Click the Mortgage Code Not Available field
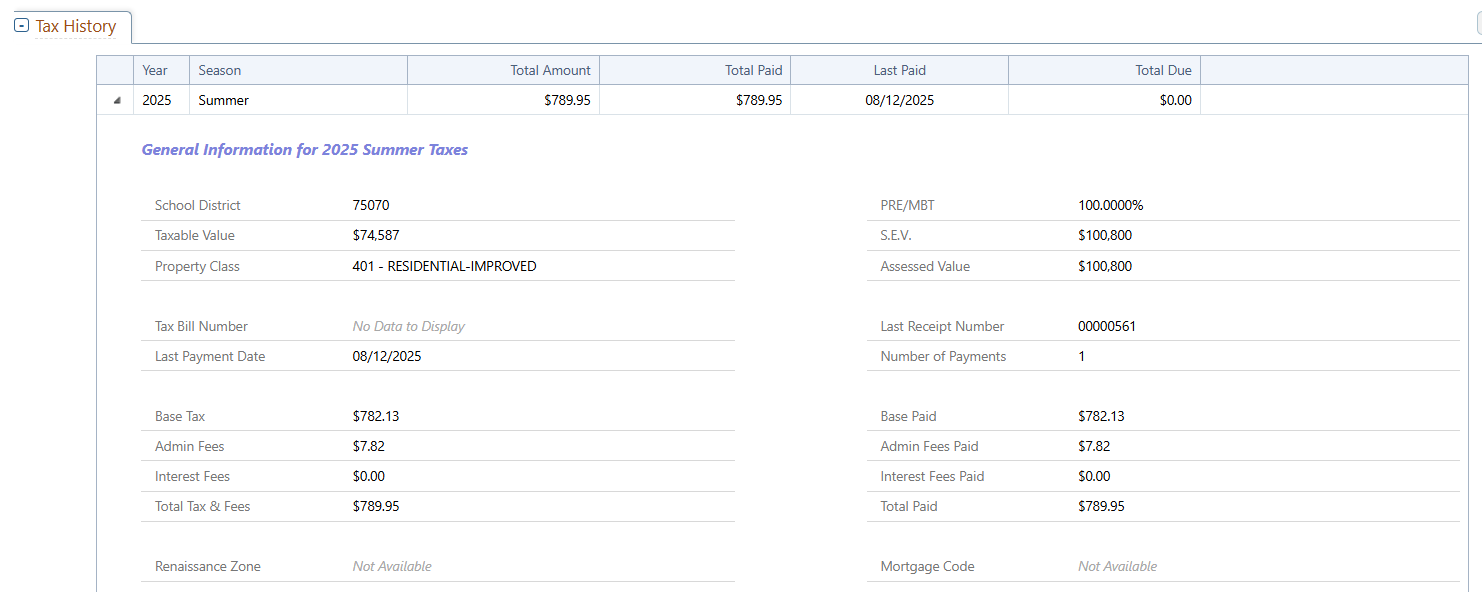 coord(1117,566)
